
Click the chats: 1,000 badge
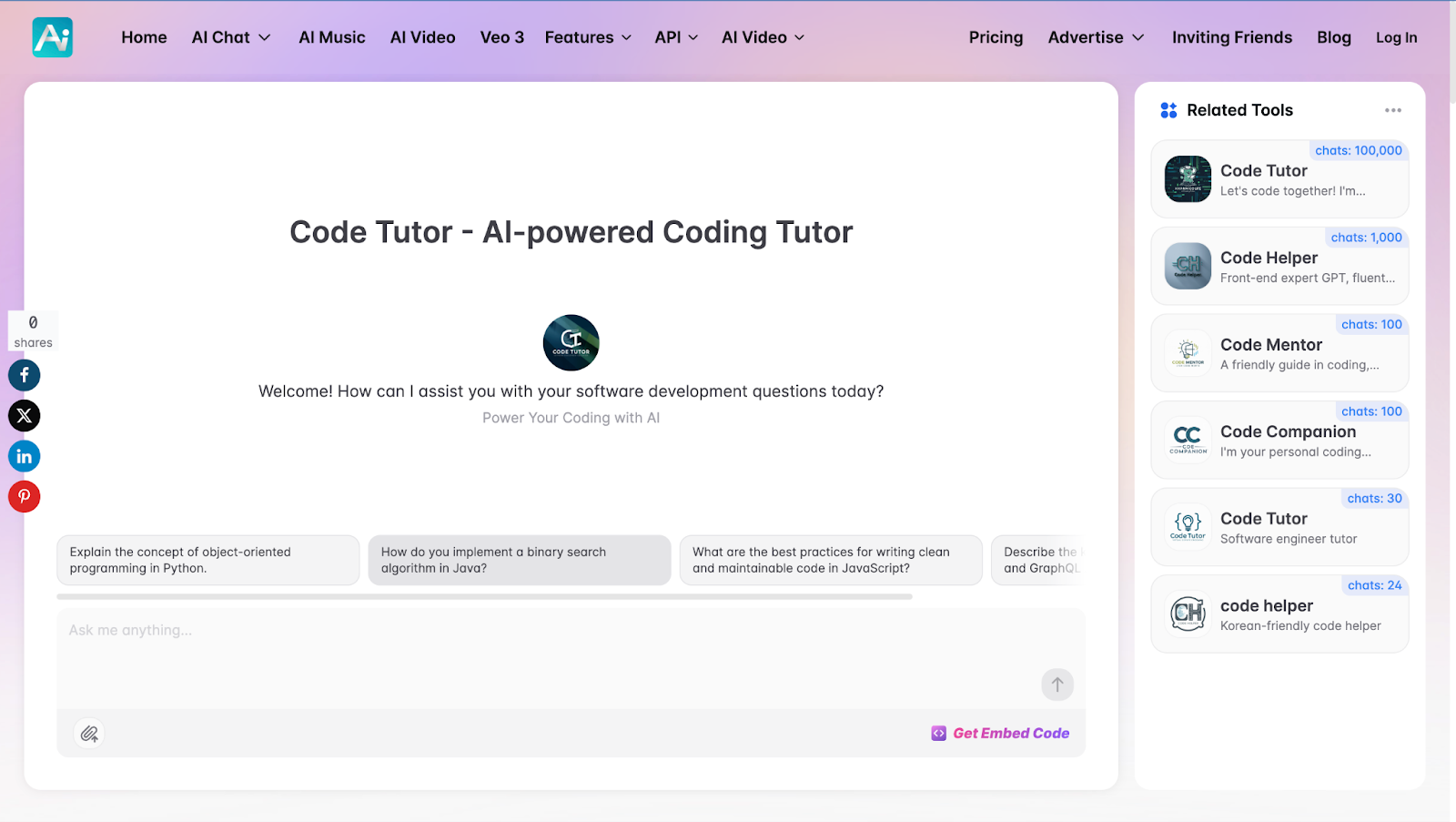point(1366,238)
